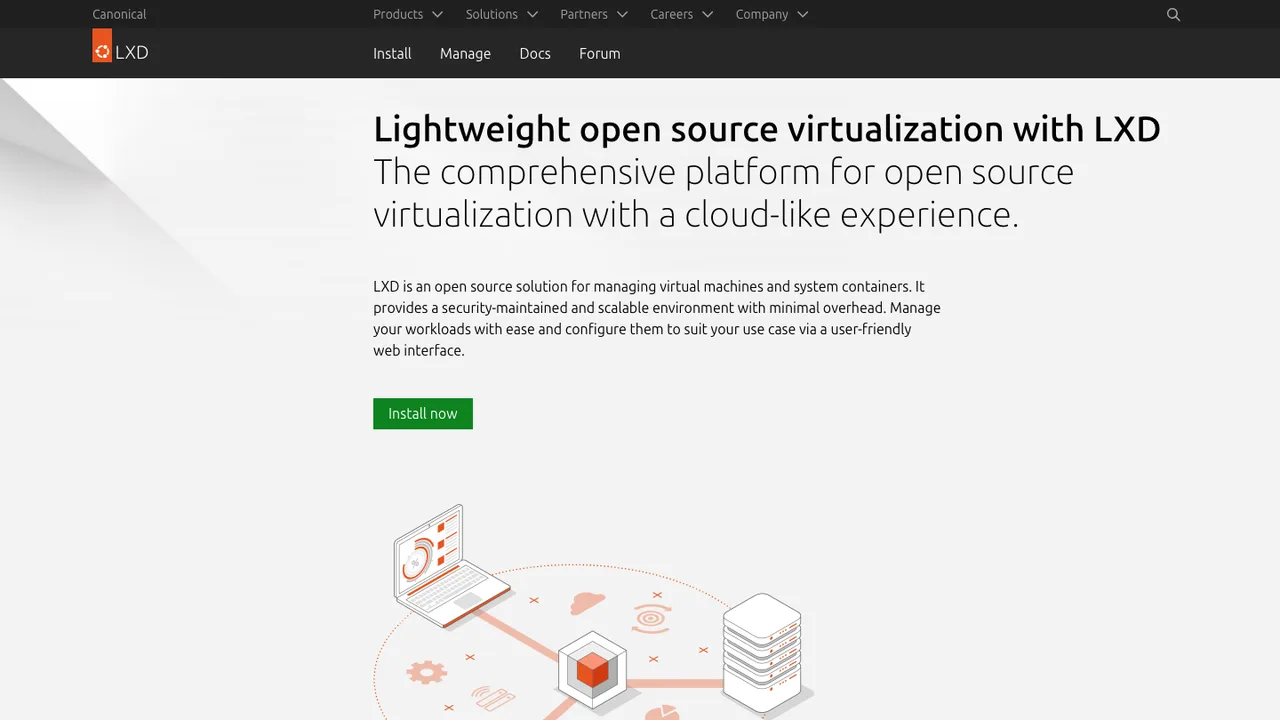Viewport: 1280px width, 720px height.
Task: Open the Company menu
Action: 772,14
